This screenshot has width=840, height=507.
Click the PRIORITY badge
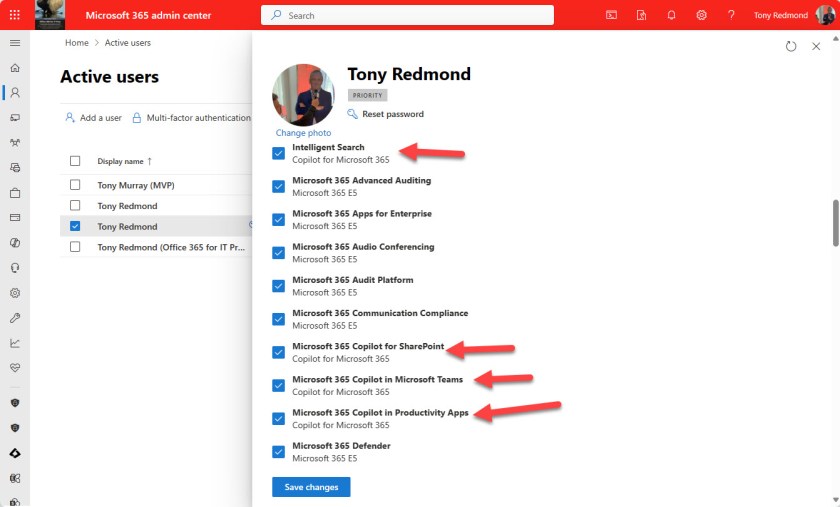pyautogui.click(x=368, y=95)
